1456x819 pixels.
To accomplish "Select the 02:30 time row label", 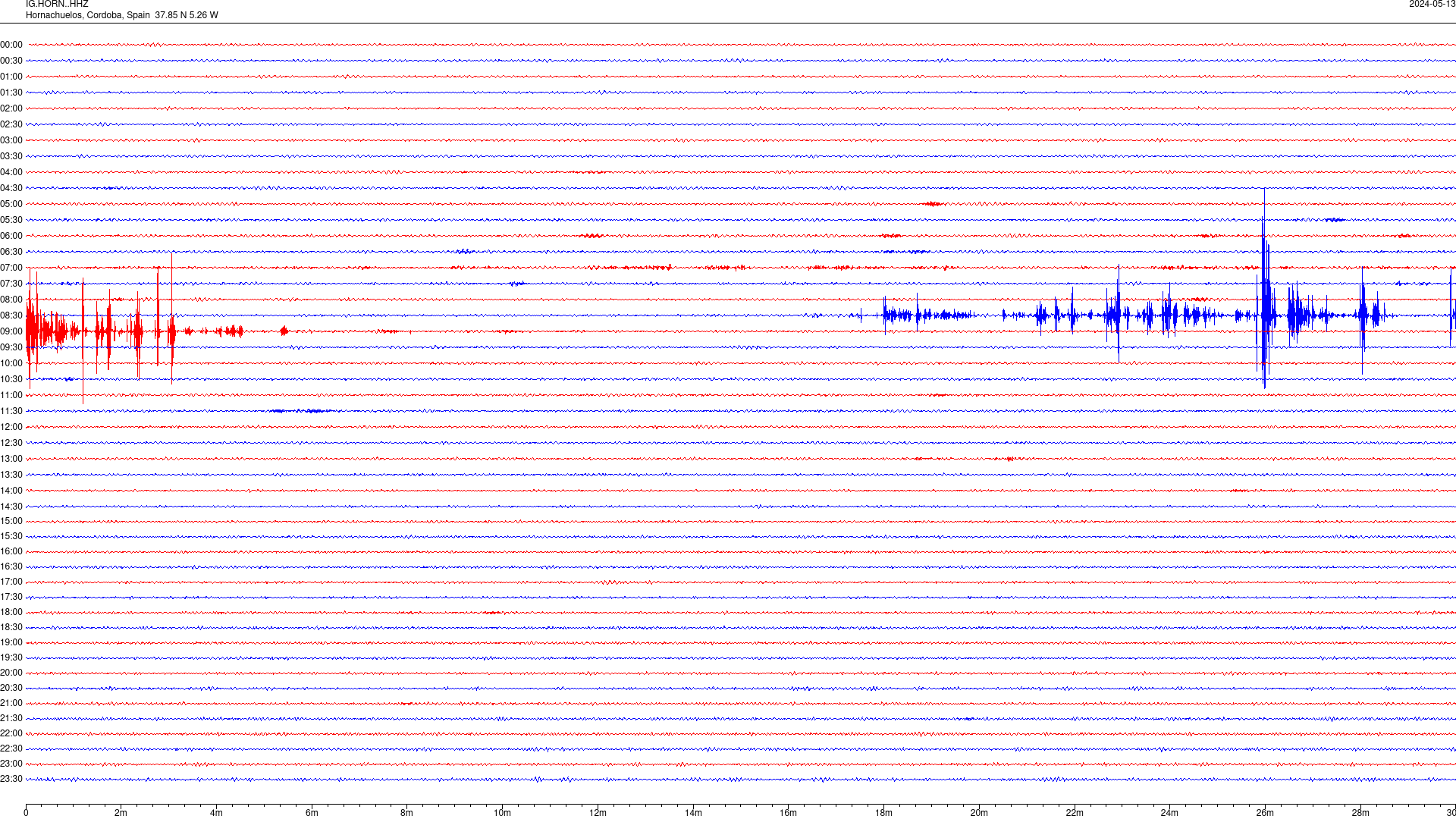I will tap(11, 124).
